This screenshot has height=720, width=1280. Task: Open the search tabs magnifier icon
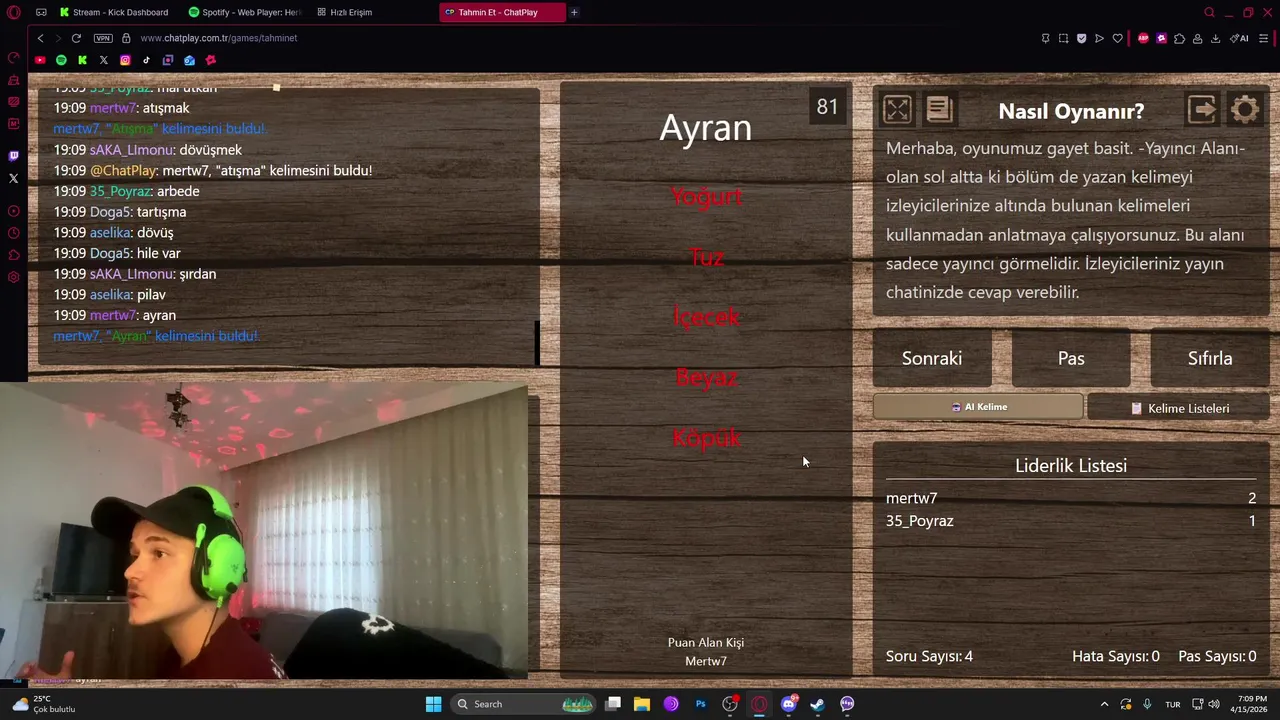point(1209,12)
